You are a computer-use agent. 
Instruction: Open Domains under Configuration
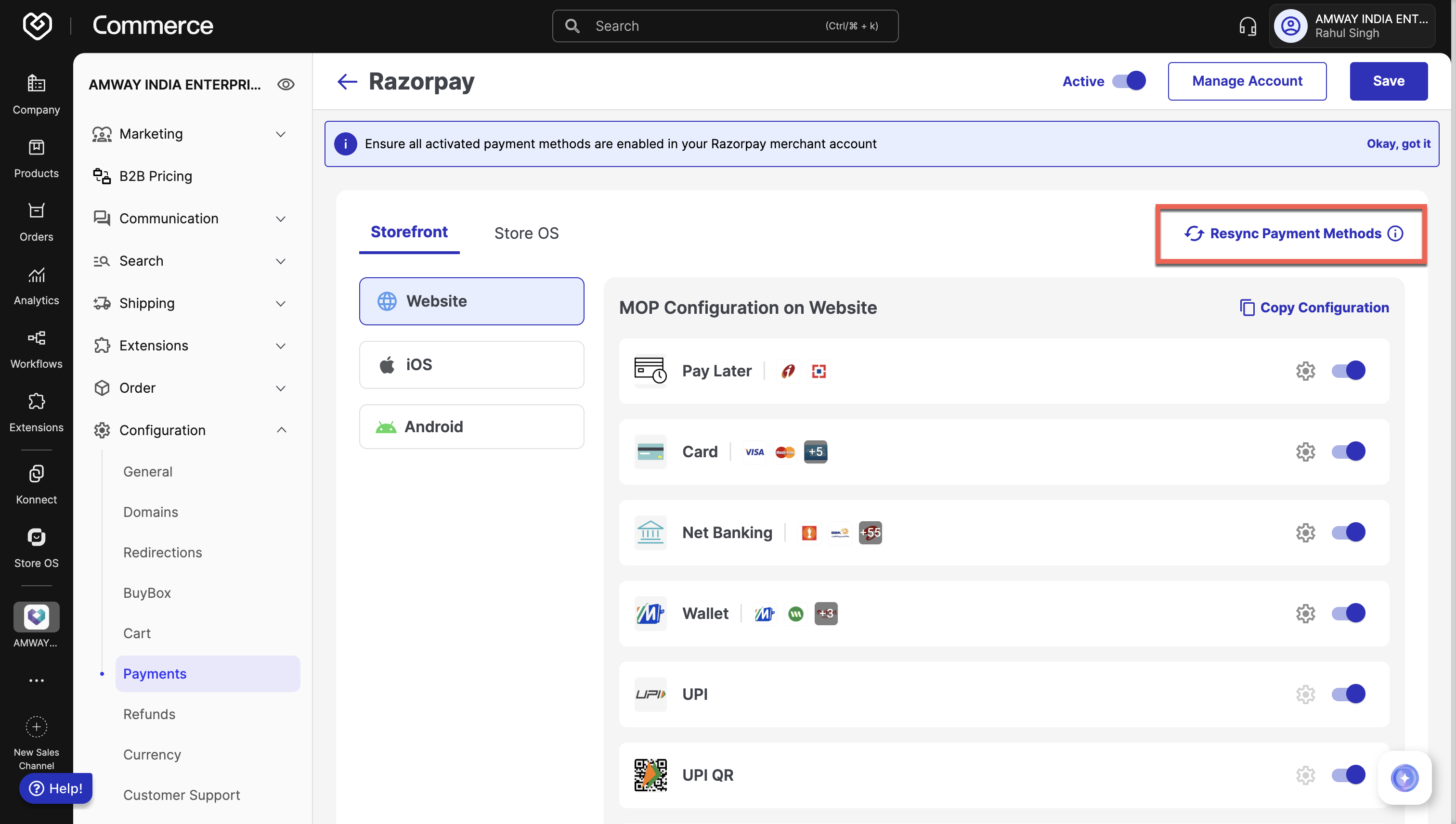151,512
